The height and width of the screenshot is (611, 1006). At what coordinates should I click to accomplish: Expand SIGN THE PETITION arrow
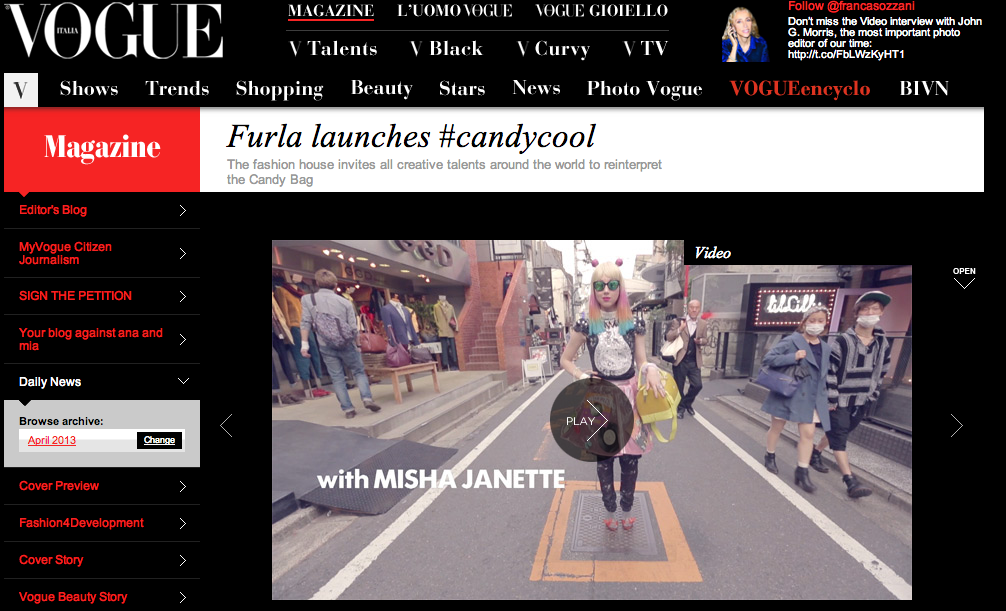(x=183, y=296)
